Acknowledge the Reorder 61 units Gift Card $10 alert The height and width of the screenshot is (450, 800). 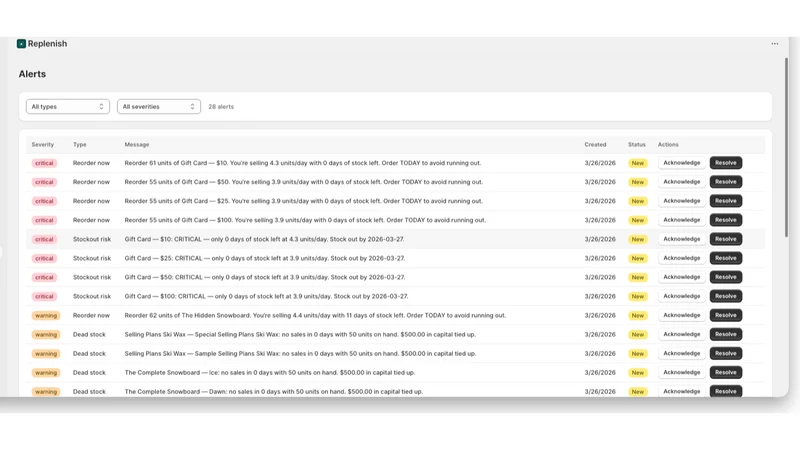coord(682,163)
